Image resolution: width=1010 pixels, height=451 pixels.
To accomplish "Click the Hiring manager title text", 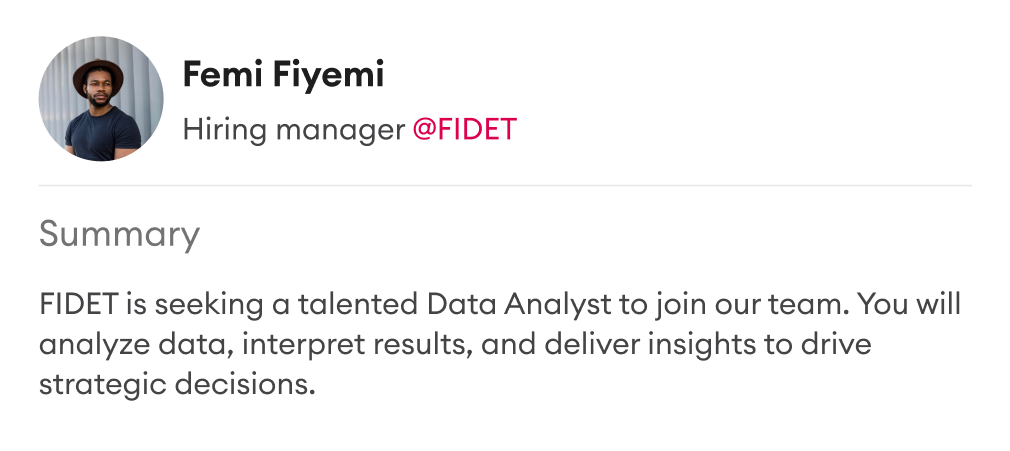I will [294, 131].
